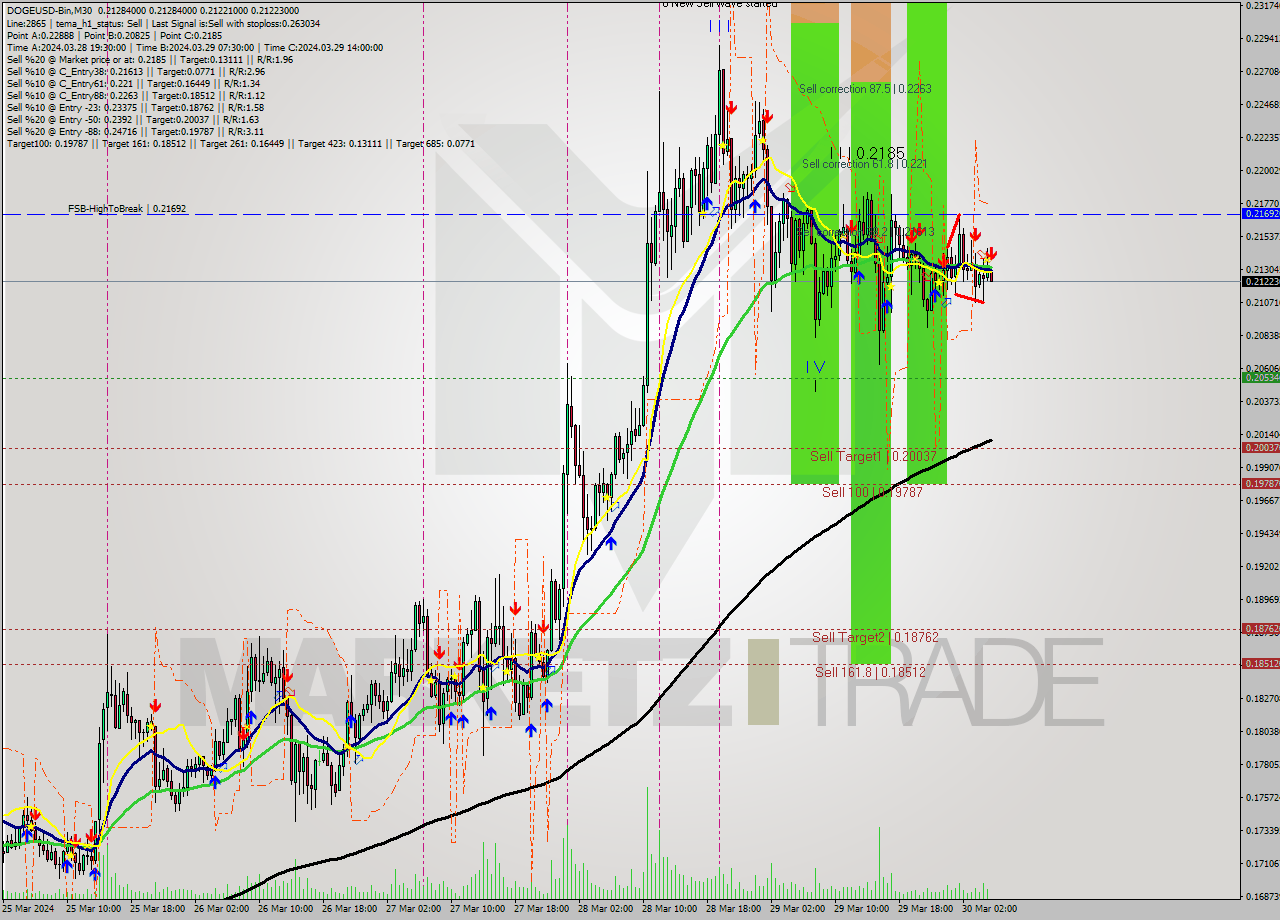1280x920 pixels.
Task: Click the 0.17572 price scale value
Action: (x=1262, y=797)
